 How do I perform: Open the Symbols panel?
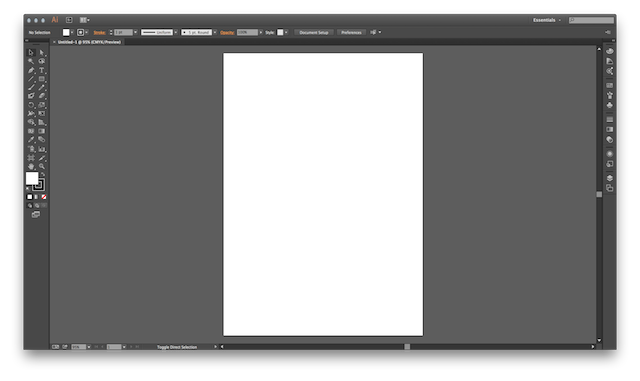pos(609,105)
